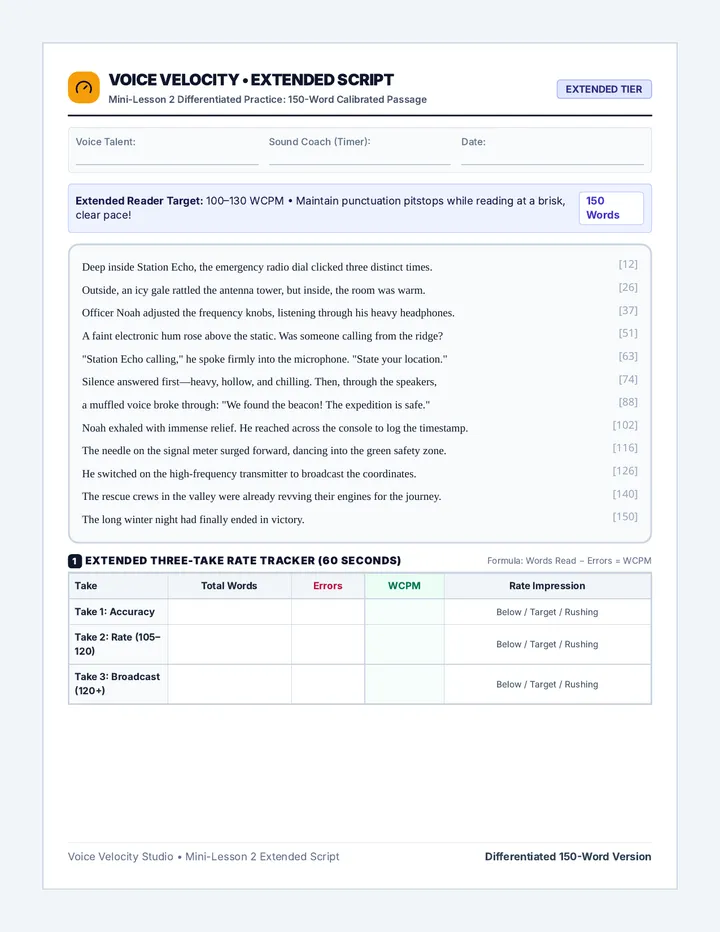The height and width of the screenshot is (932, 720).
Task: Click the 150 Words badge
Action: point(611,208)
